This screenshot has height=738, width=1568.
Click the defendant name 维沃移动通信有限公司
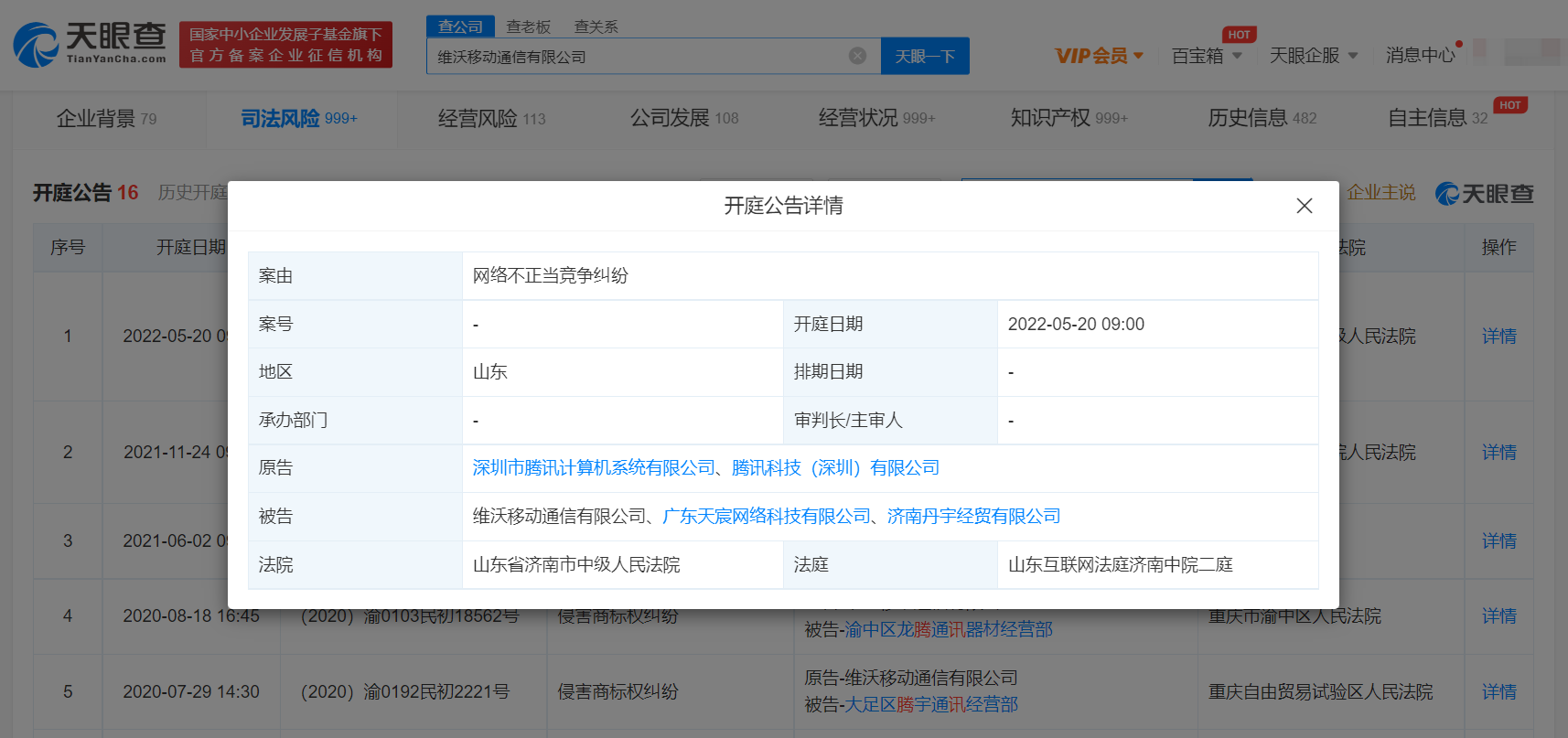559,516
